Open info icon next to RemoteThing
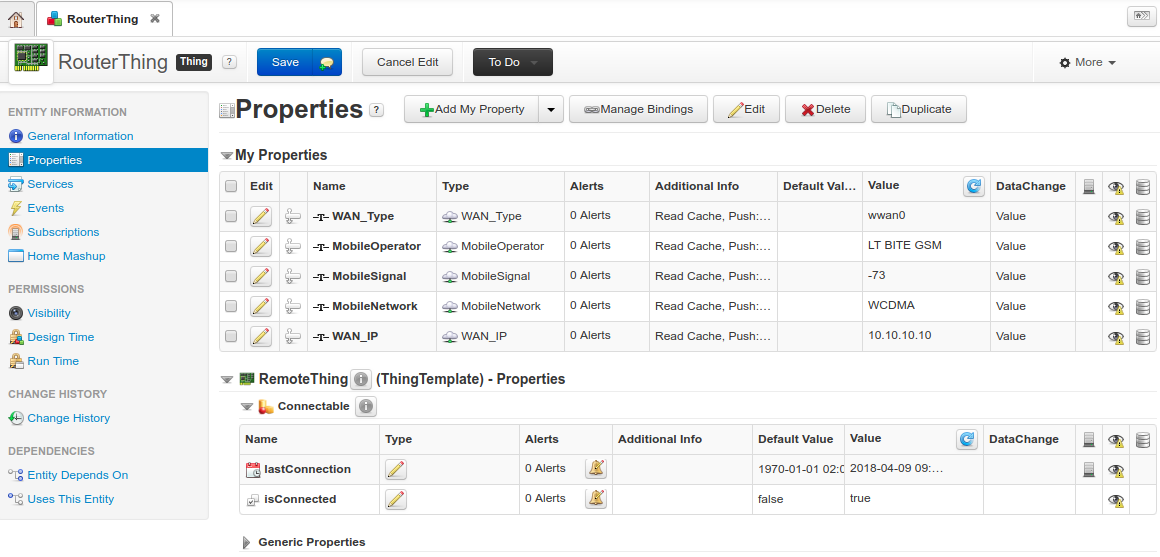This screenshot has height=557, width=1160. pos(362,380)
